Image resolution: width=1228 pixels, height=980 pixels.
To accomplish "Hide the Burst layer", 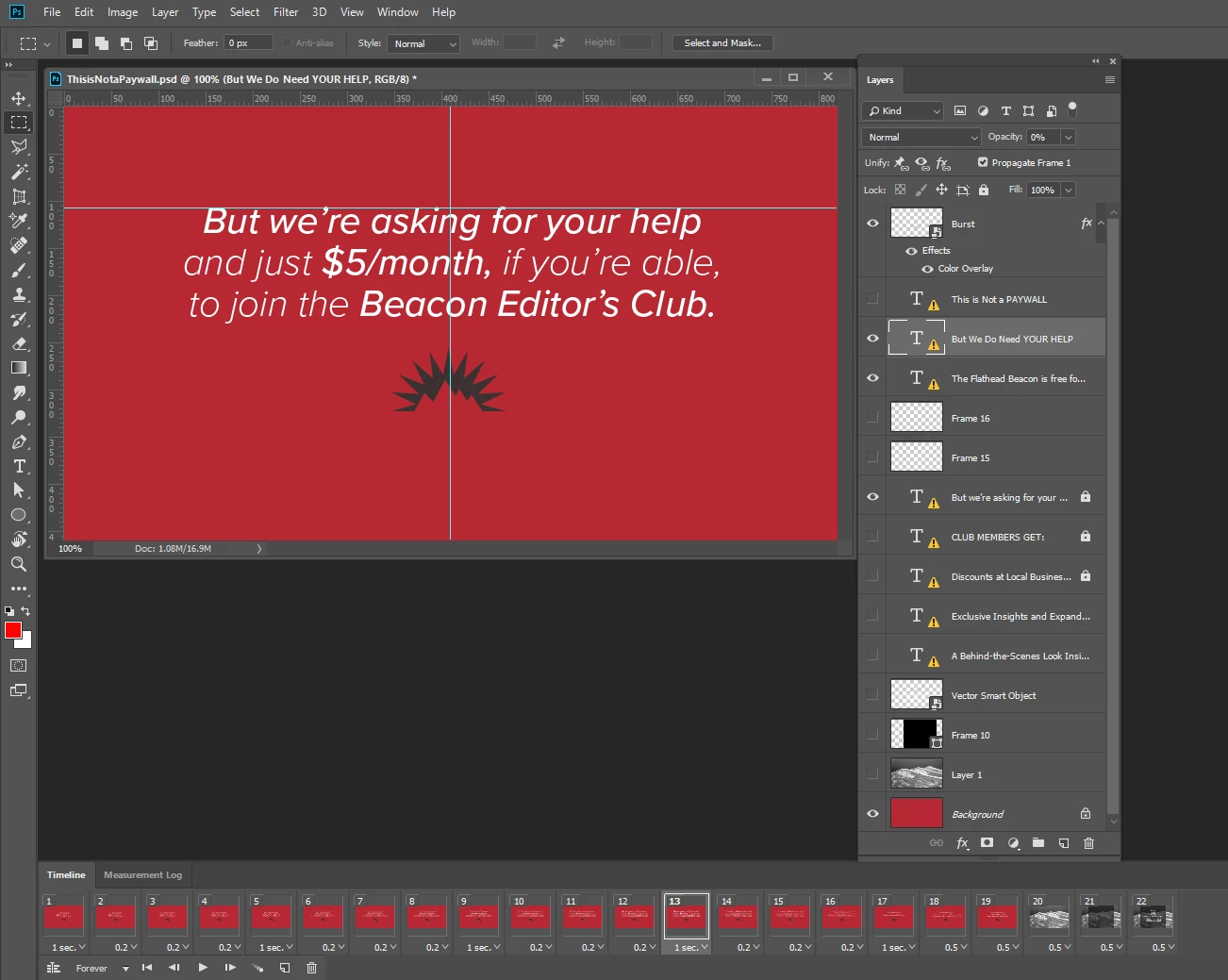I will (x=872, y=224).
